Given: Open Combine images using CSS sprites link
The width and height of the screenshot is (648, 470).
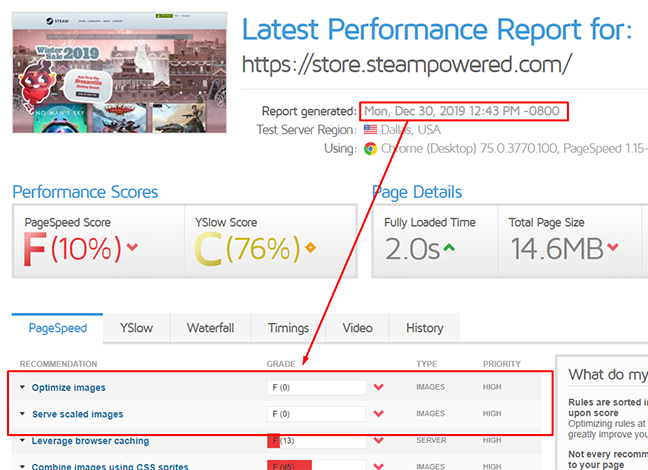Looking at the screenshot, I should [x=110, y=466].
